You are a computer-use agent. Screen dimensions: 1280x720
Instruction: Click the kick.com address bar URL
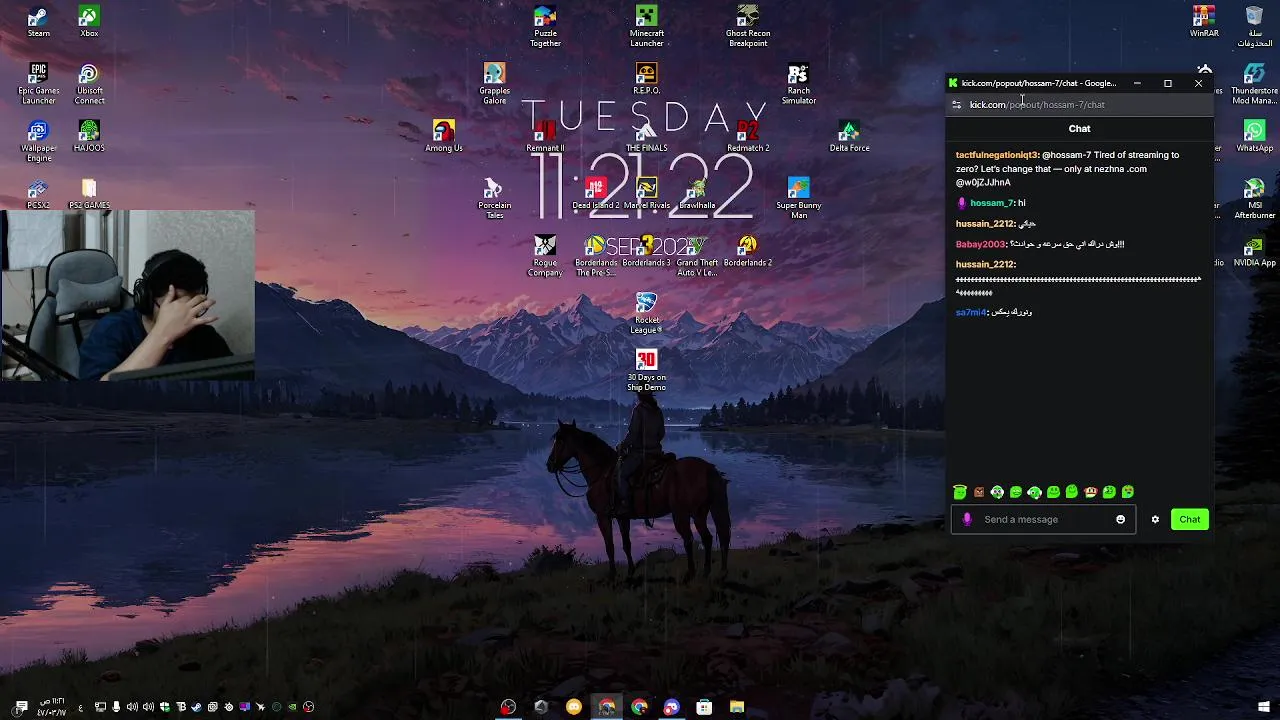1037,104
